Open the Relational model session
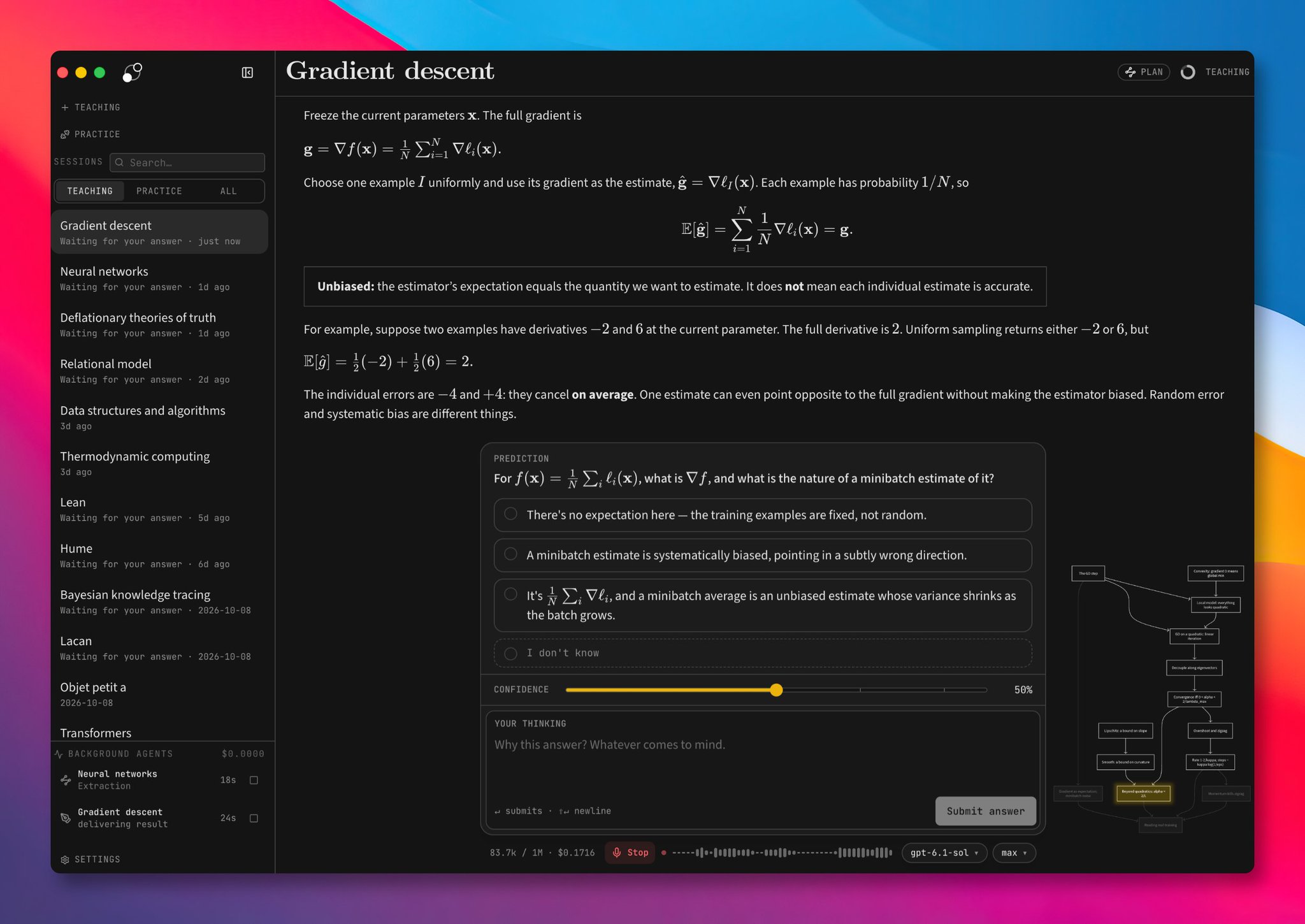Image resolution: width=1305 pixels, height=924 pixels. (x=159, y=371)
